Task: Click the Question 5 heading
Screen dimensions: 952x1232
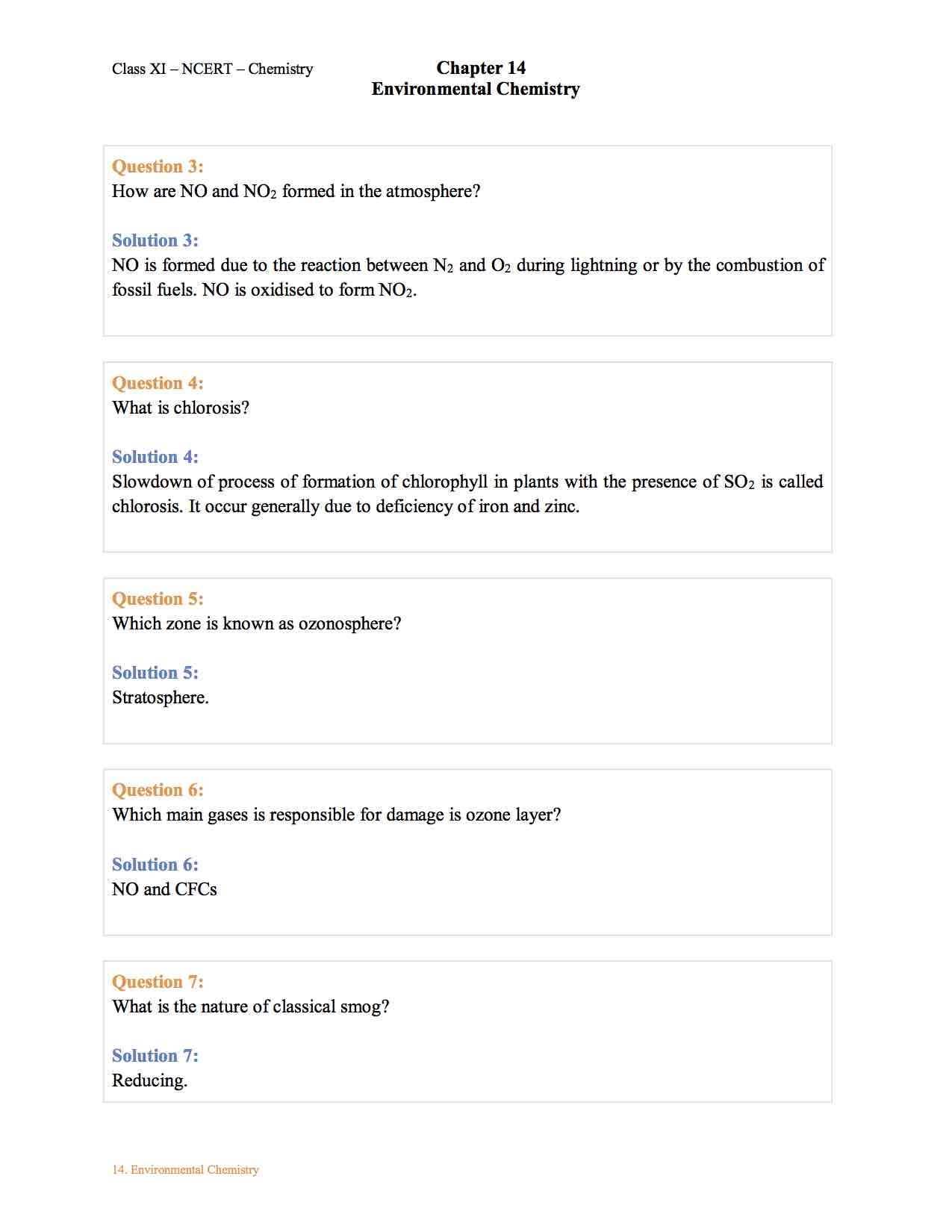Action: click(158, 599)
